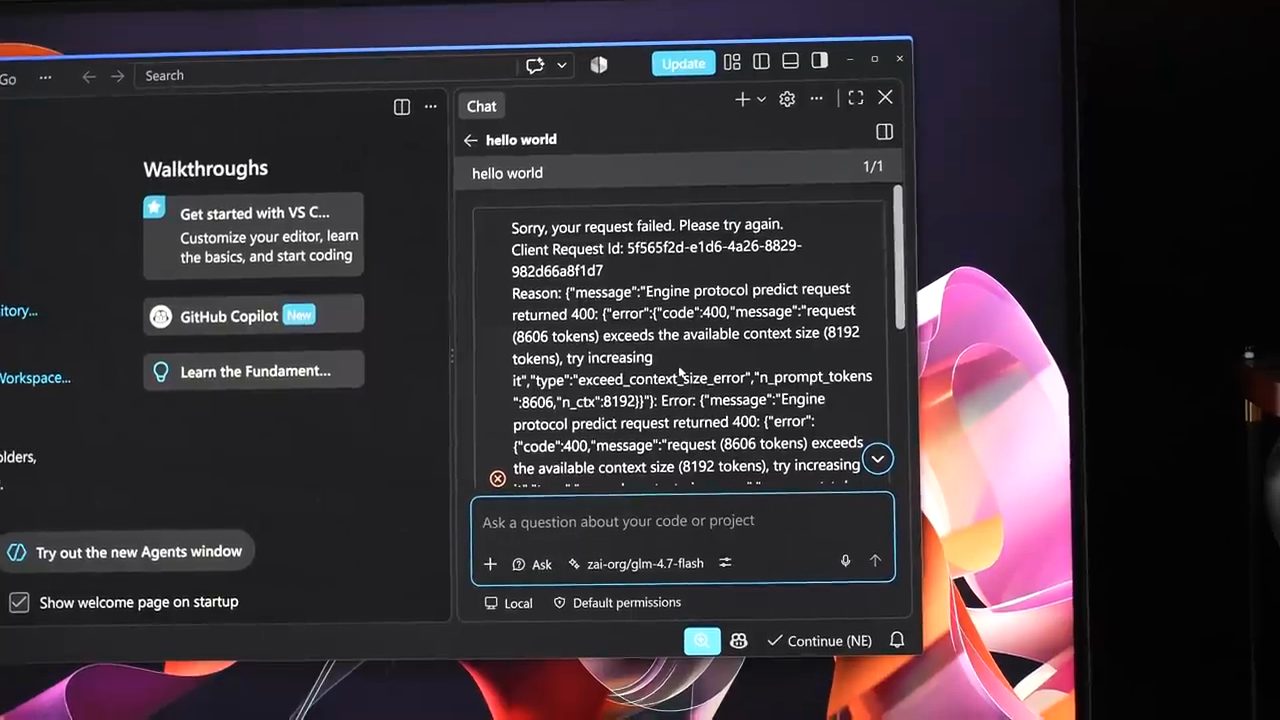Open Get started with VS Code walkthrough
This screenshot has width=1280, height=720.
pos(254,234)
